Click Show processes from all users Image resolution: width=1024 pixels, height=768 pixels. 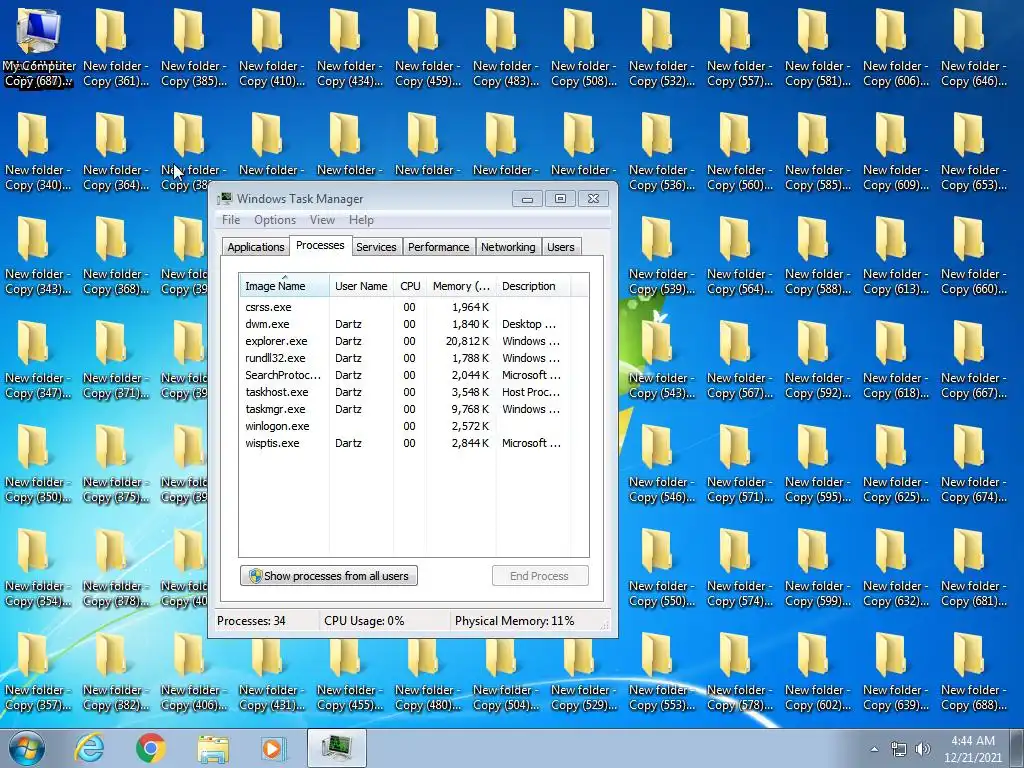329,576
